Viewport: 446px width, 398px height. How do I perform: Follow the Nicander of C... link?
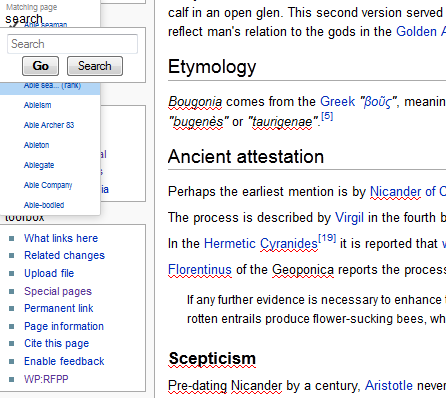point(408,192)
